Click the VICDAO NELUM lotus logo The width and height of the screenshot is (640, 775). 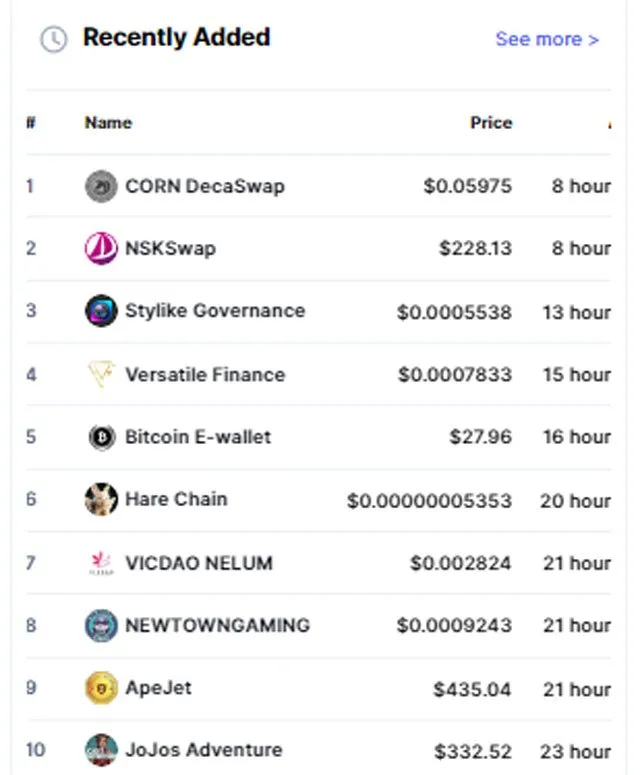tap(101, 563)
